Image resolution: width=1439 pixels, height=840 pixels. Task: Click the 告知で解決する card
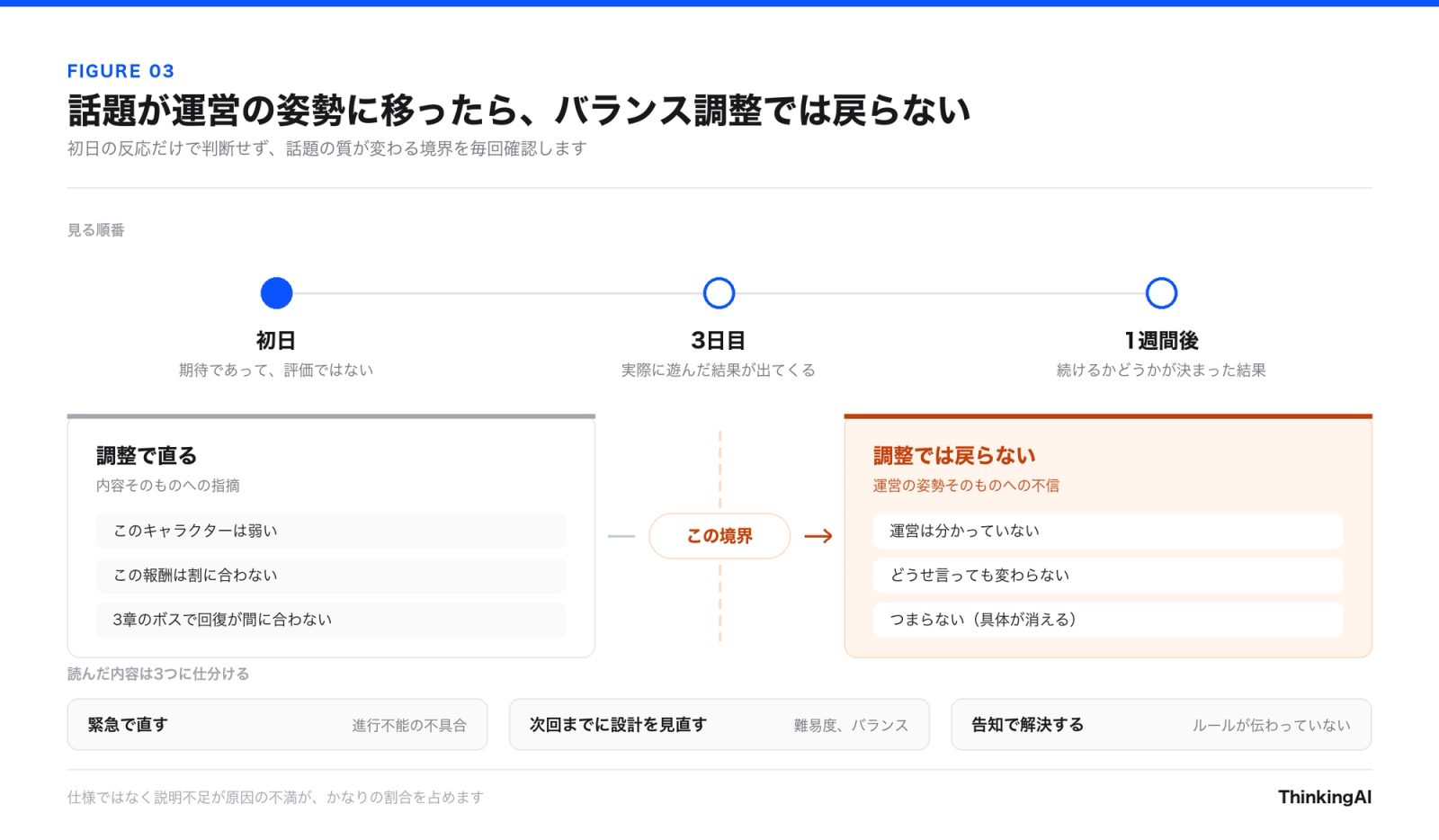[1161, 725]
